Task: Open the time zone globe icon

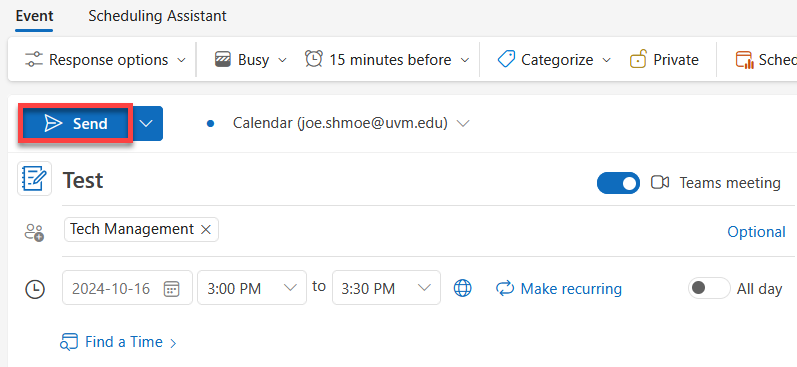Action: [463, 288]
